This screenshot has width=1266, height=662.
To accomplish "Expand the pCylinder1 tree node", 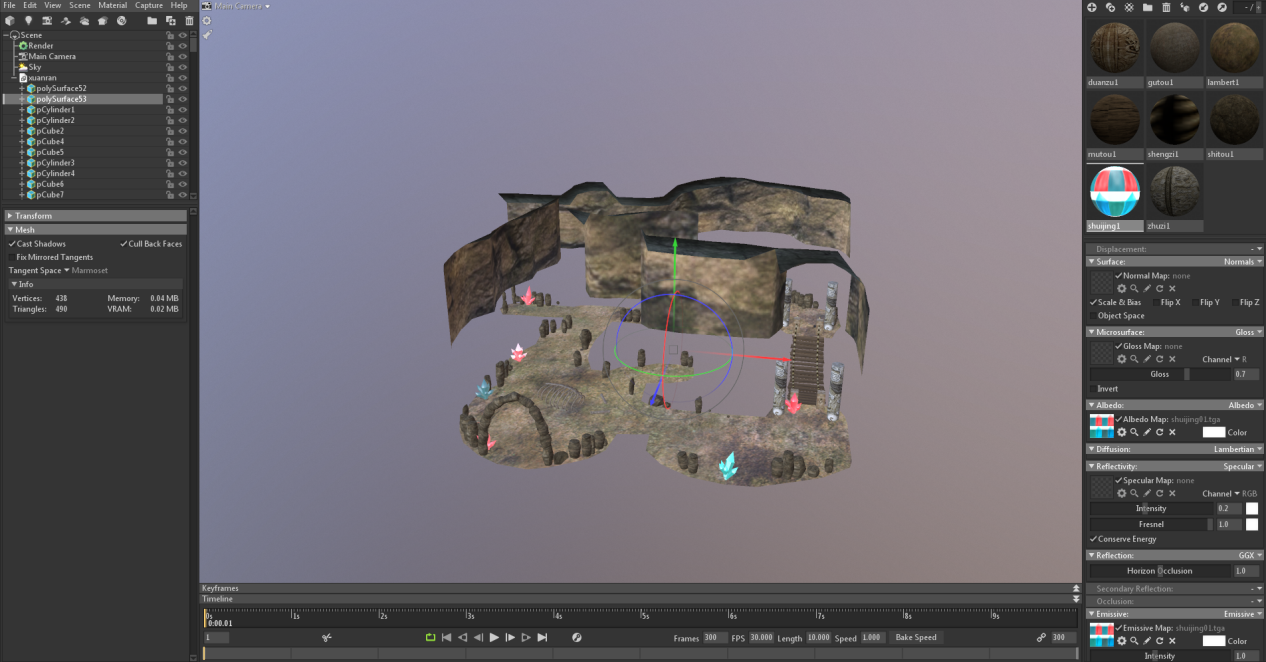I will [22, 110].
